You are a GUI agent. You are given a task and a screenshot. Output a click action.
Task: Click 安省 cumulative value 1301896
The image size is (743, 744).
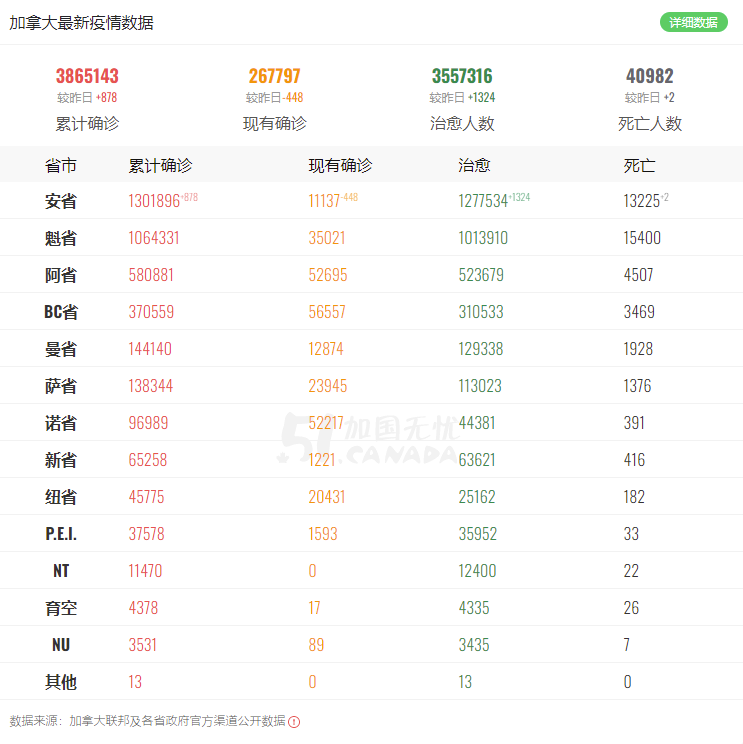(154, 201)
